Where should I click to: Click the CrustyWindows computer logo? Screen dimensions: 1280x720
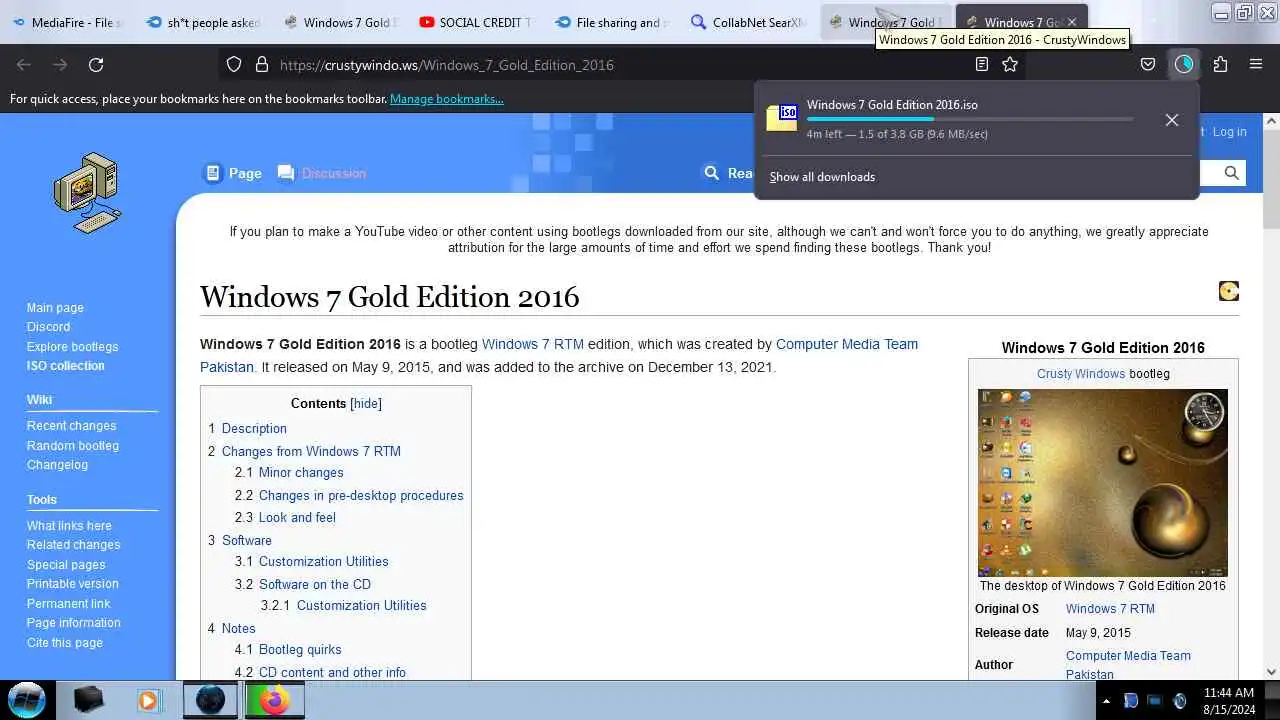coord(88,192)
